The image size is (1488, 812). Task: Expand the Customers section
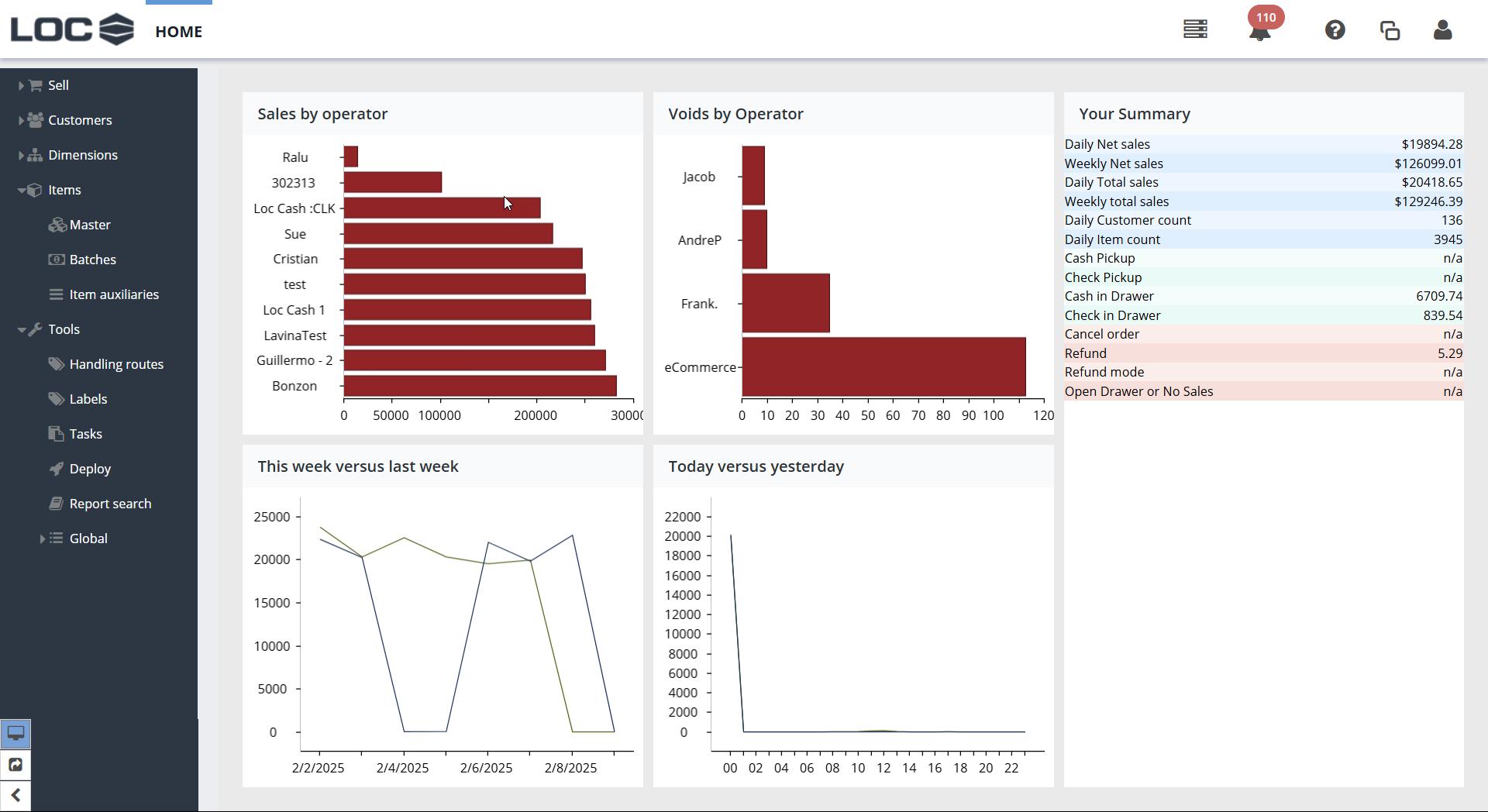(x=21, y=120)
